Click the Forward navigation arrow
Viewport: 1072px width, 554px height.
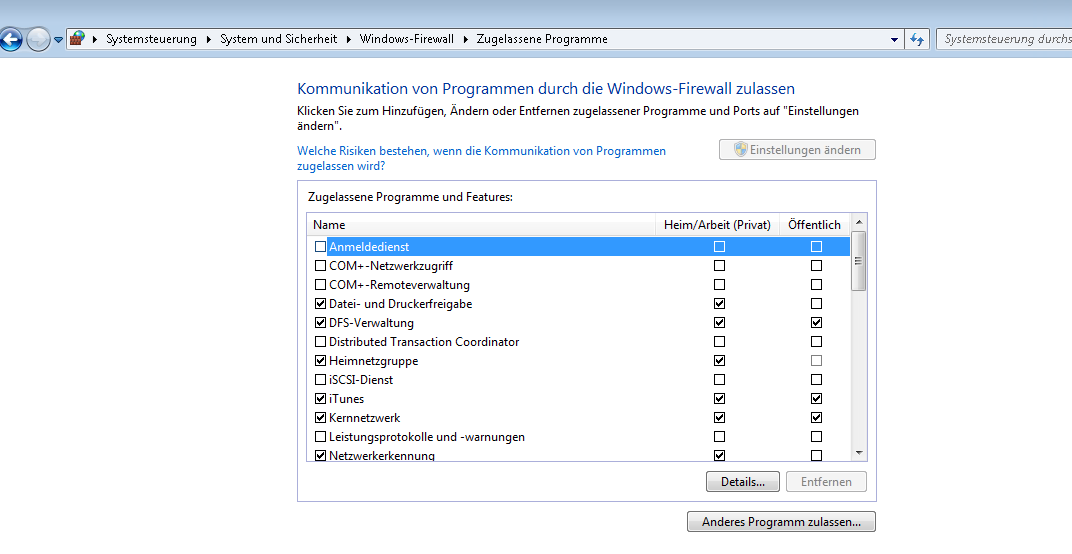point(38,39)
